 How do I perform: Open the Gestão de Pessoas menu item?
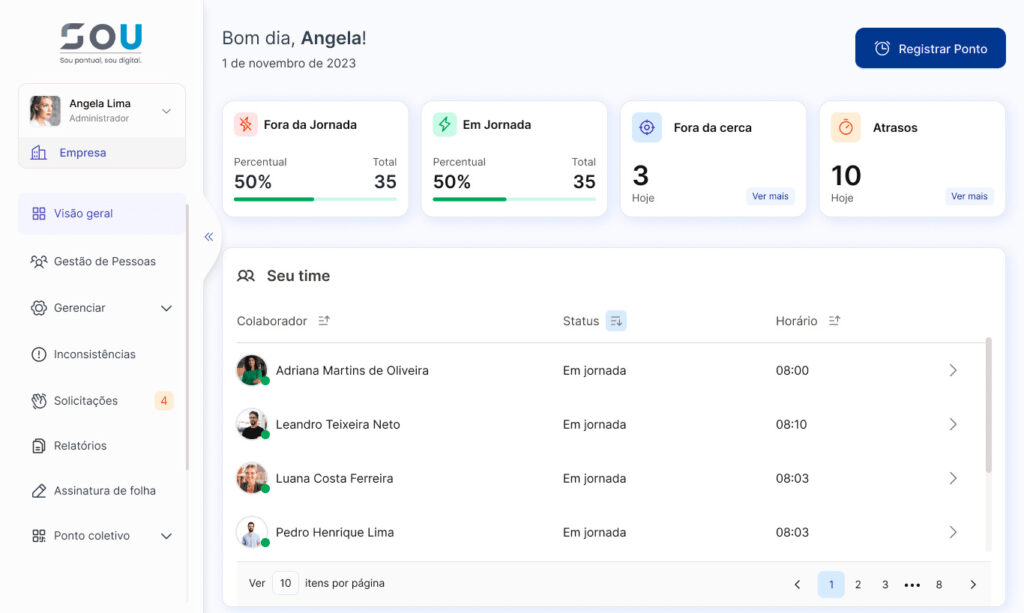(x=104, y=261)
